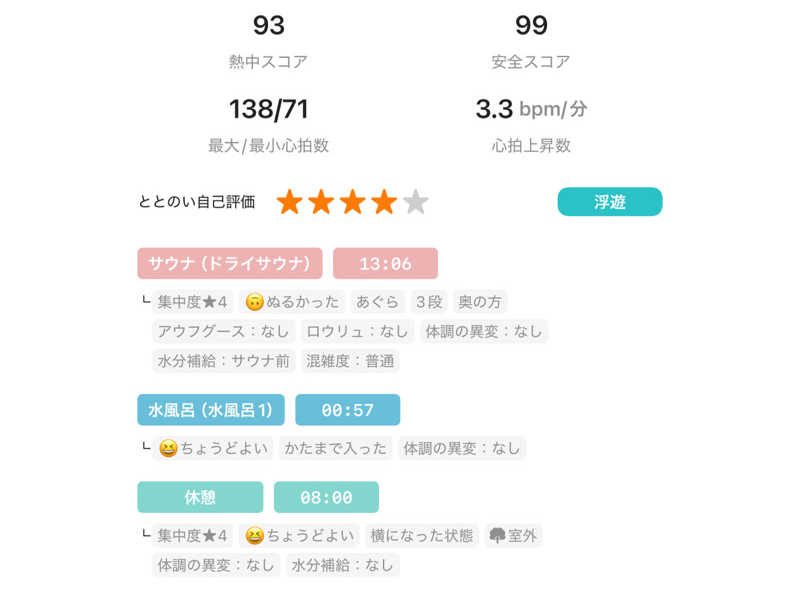The image size is (800, 600).
Task: Select the 水風呂 (水風呂1) section label
Action: tap(211, 410)
